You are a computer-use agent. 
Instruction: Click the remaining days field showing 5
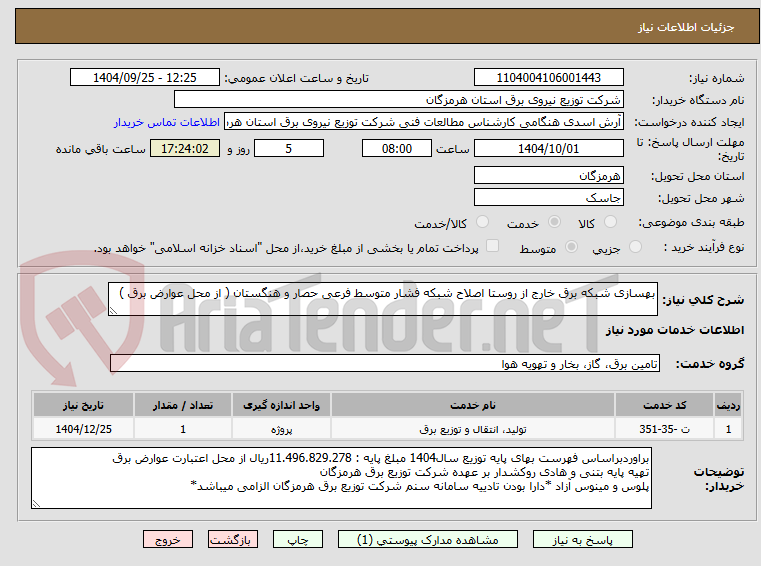coord(289,149)
